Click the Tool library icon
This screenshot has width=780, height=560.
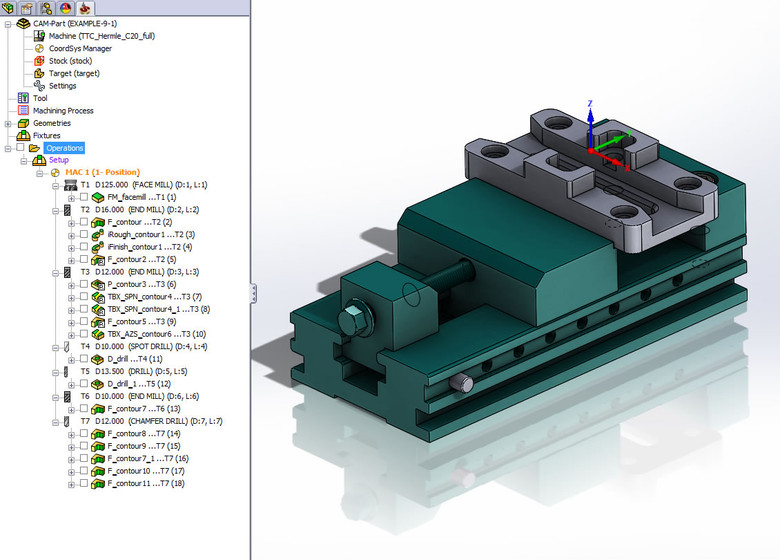[24, 98]
